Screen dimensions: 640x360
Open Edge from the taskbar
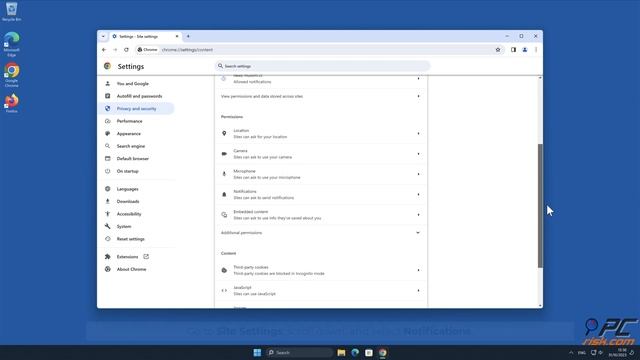[355, 353]
